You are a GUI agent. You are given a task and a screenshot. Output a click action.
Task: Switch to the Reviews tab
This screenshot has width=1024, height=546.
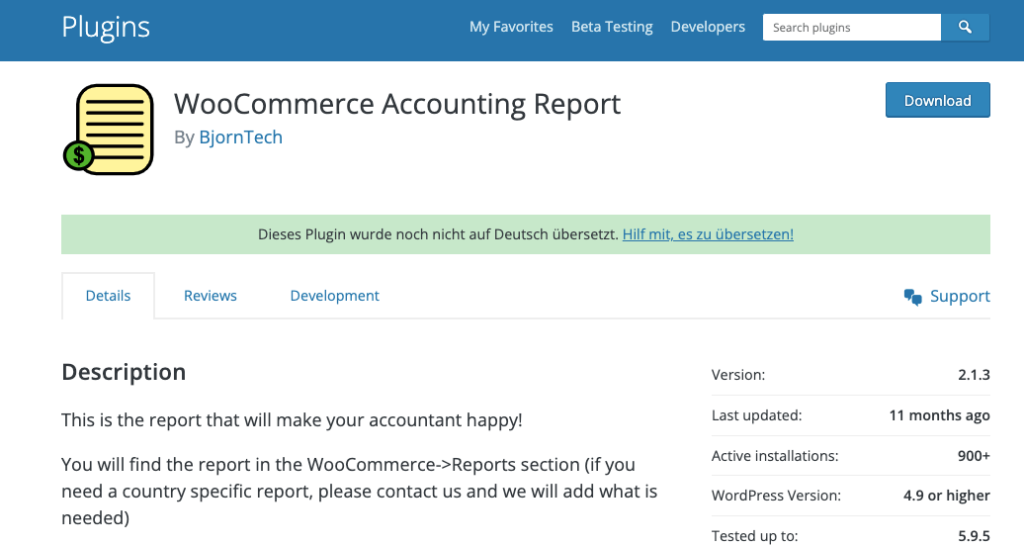coord(210,296)
